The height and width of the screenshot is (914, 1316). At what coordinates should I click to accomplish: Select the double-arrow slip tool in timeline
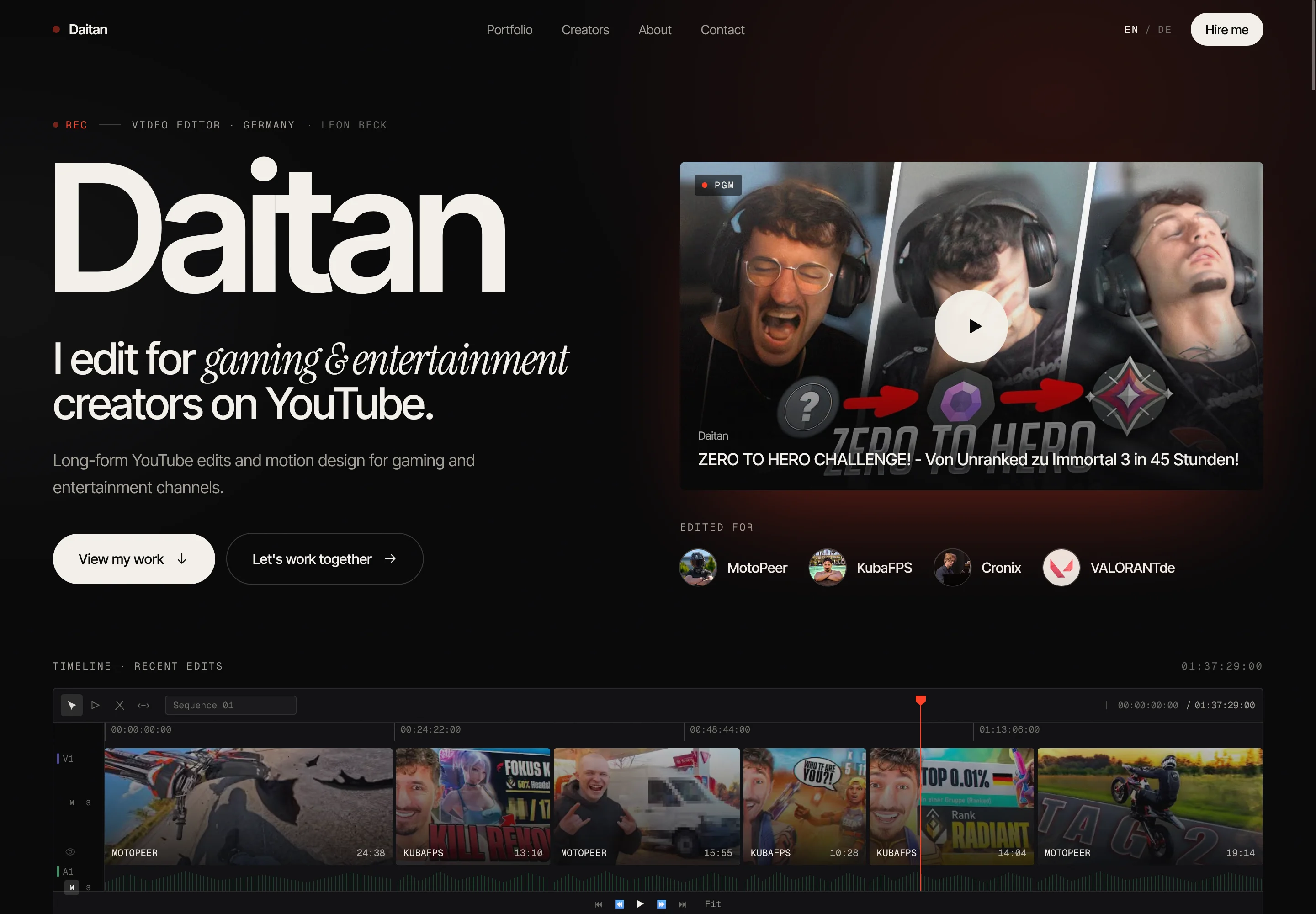point(144,705)
